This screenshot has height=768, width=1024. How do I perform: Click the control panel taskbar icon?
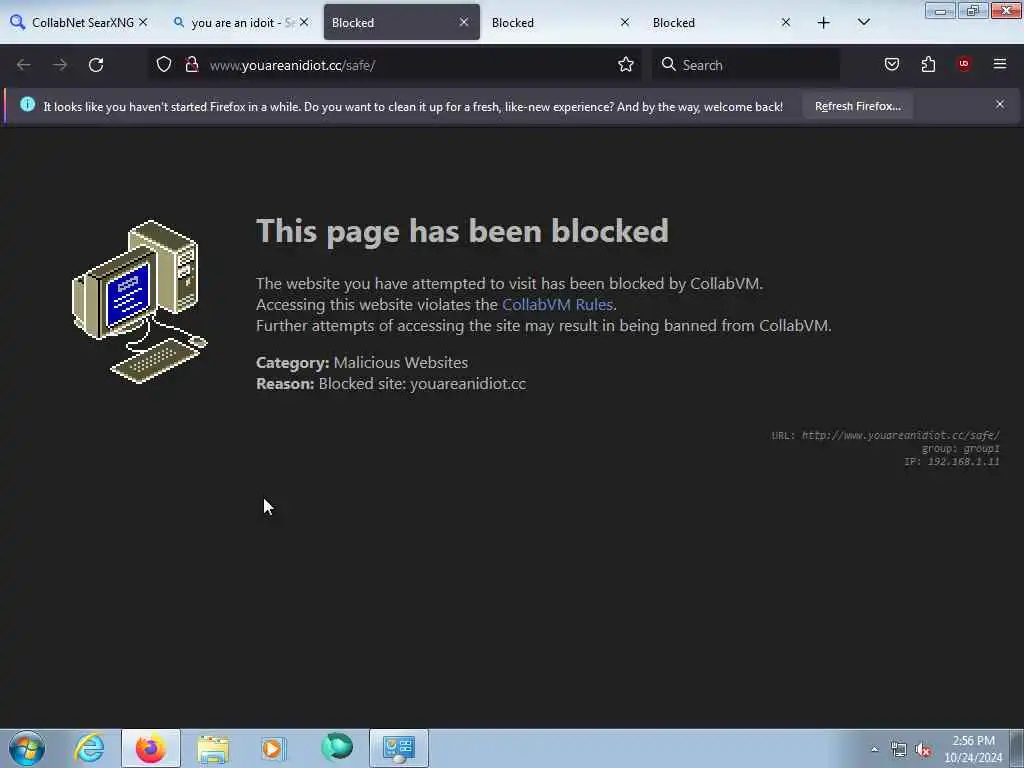pos(399,748)
